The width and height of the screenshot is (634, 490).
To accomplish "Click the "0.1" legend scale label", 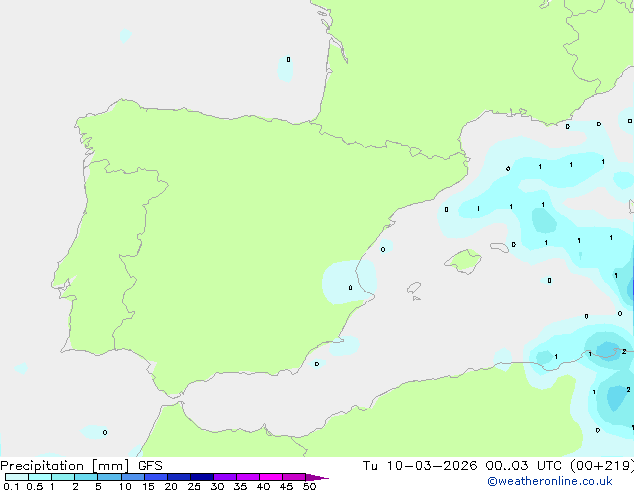I will [x=11, y=486].
